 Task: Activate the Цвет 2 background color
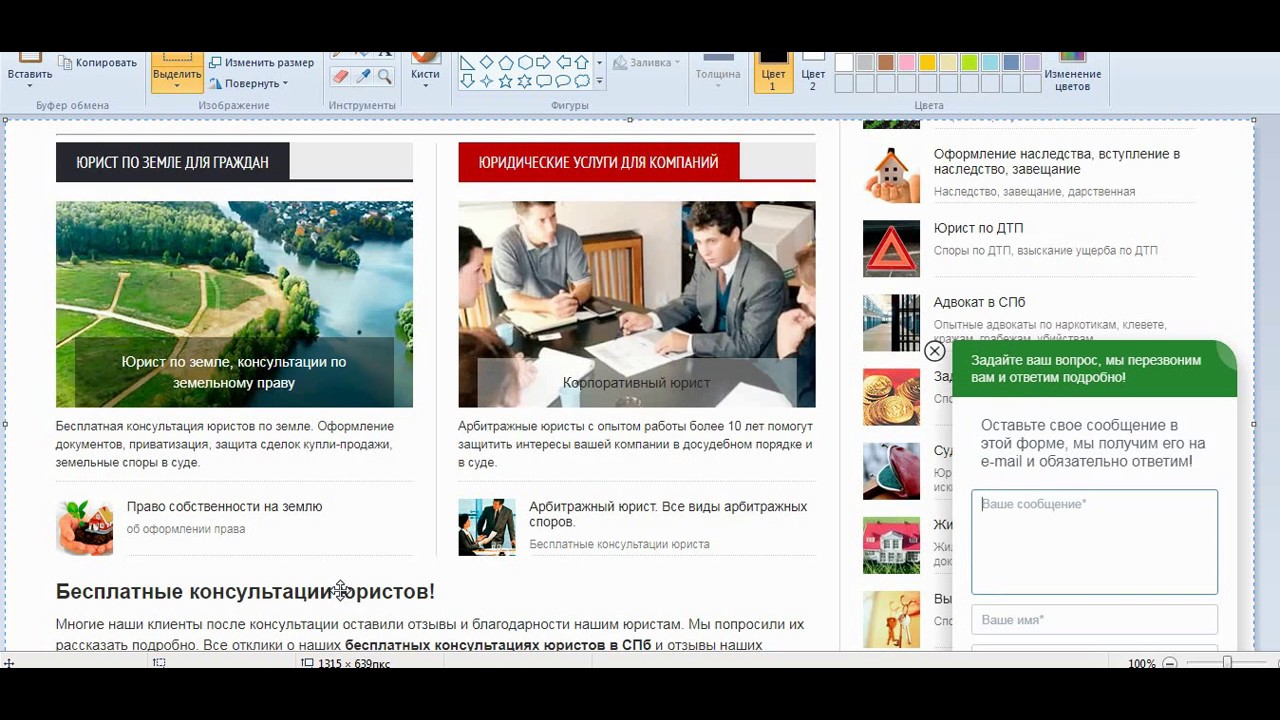813,72
